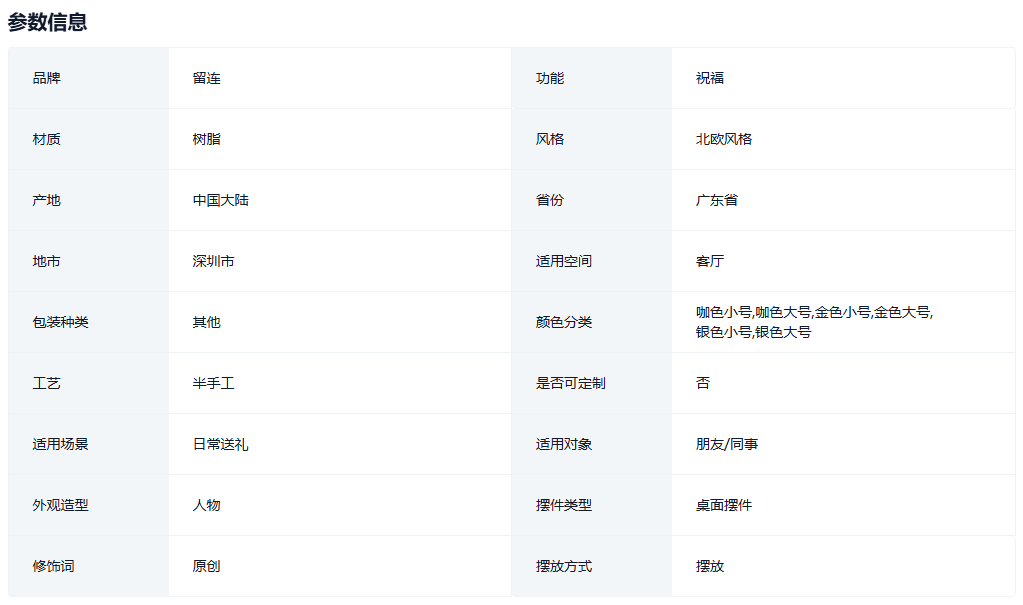Click the craft value 半手工
1023x605 pixels.
pos(214,383)
